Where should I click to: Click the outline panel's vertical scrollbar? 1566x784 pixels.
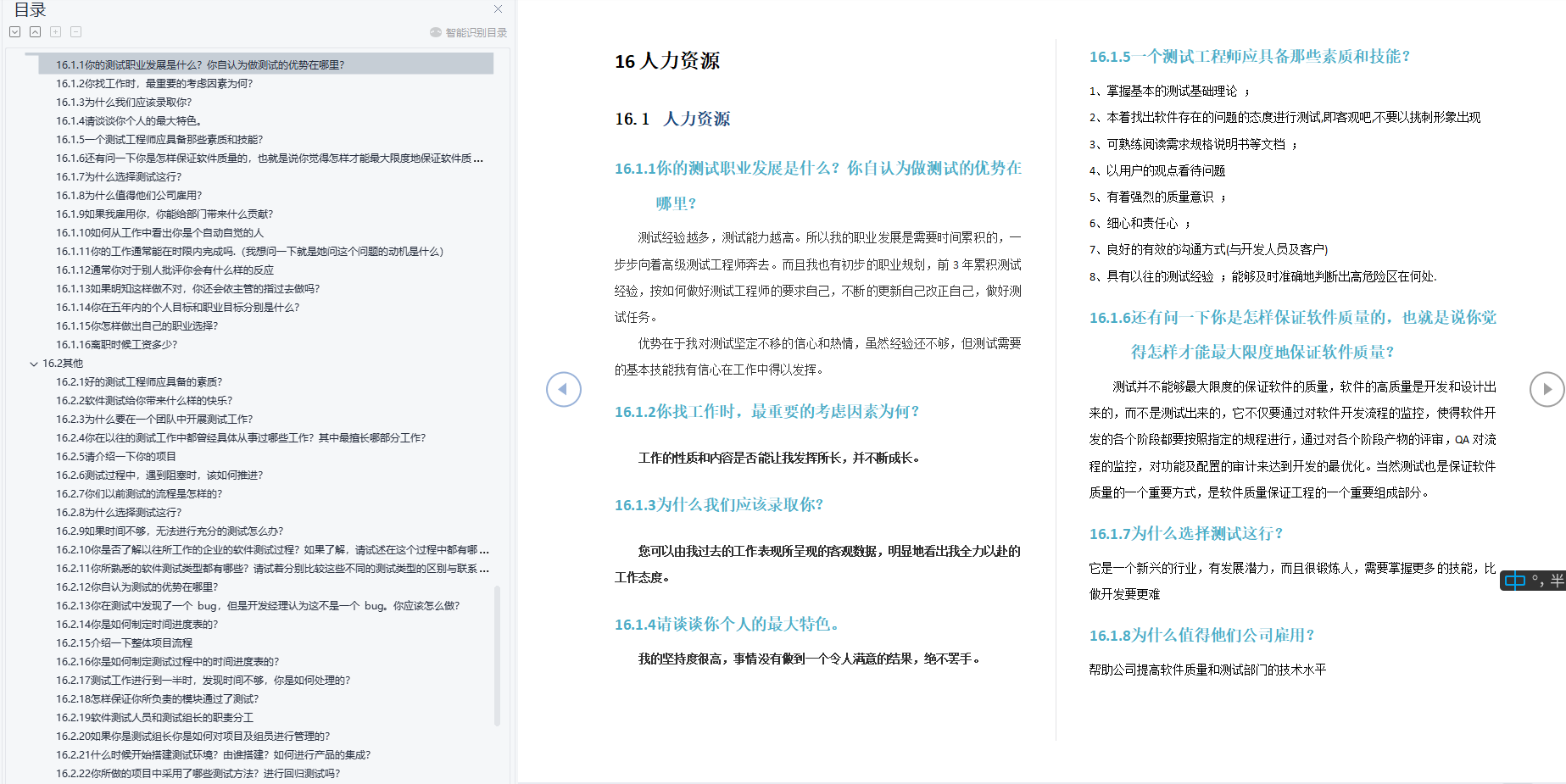(497, 655)
